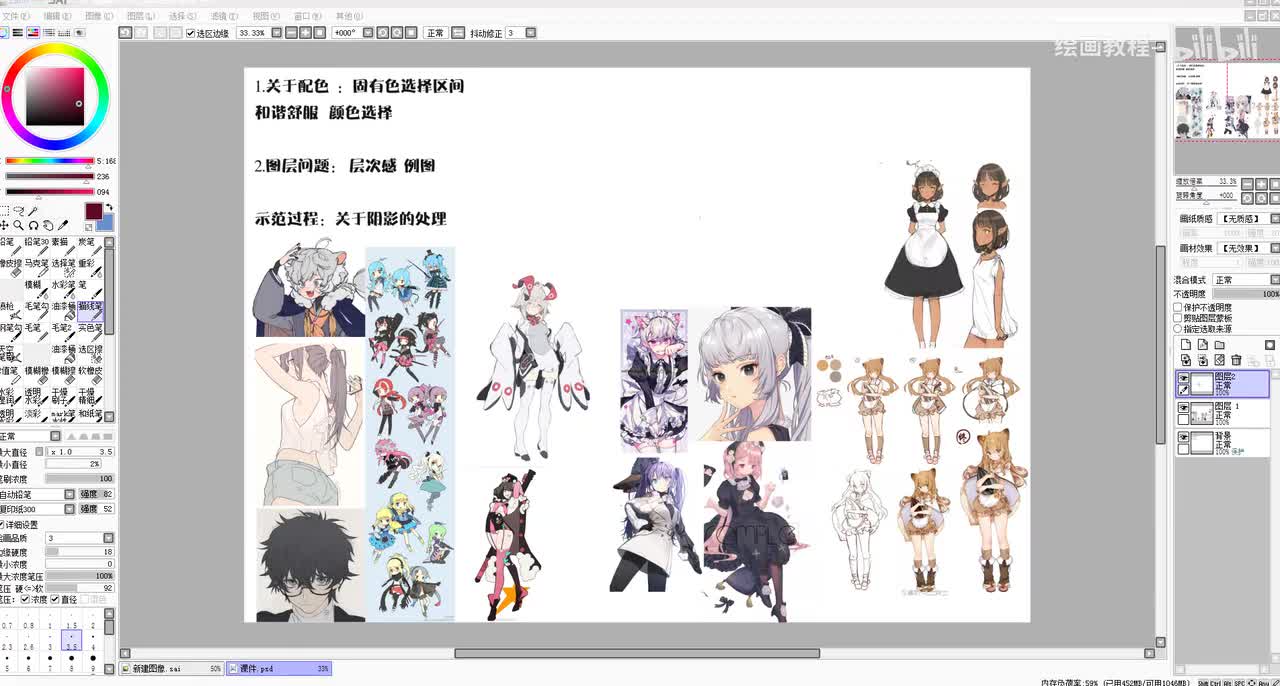Select the hand pan tool
This screenshot has height=686, width=1280.
(48, 225)
